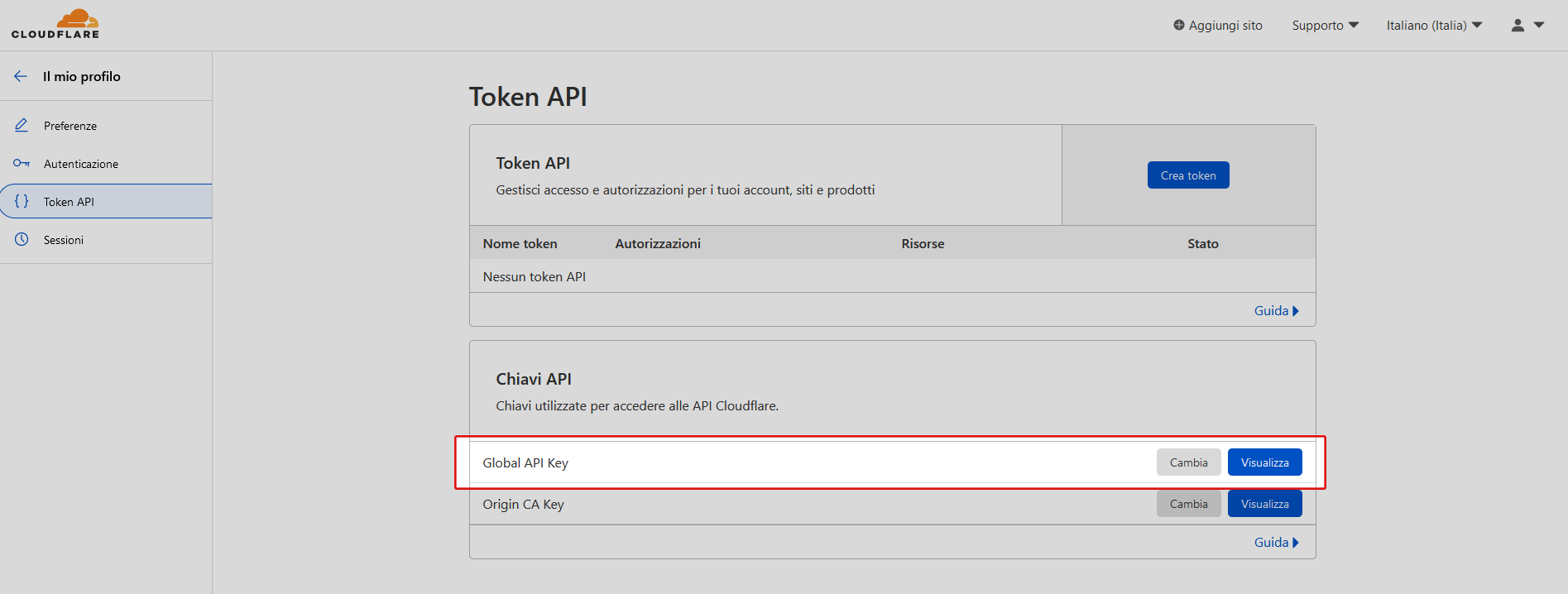Click the Global API Key label
Viewport: 1568px width, 594px height.
pyautogui.click(x=525, y=462)
